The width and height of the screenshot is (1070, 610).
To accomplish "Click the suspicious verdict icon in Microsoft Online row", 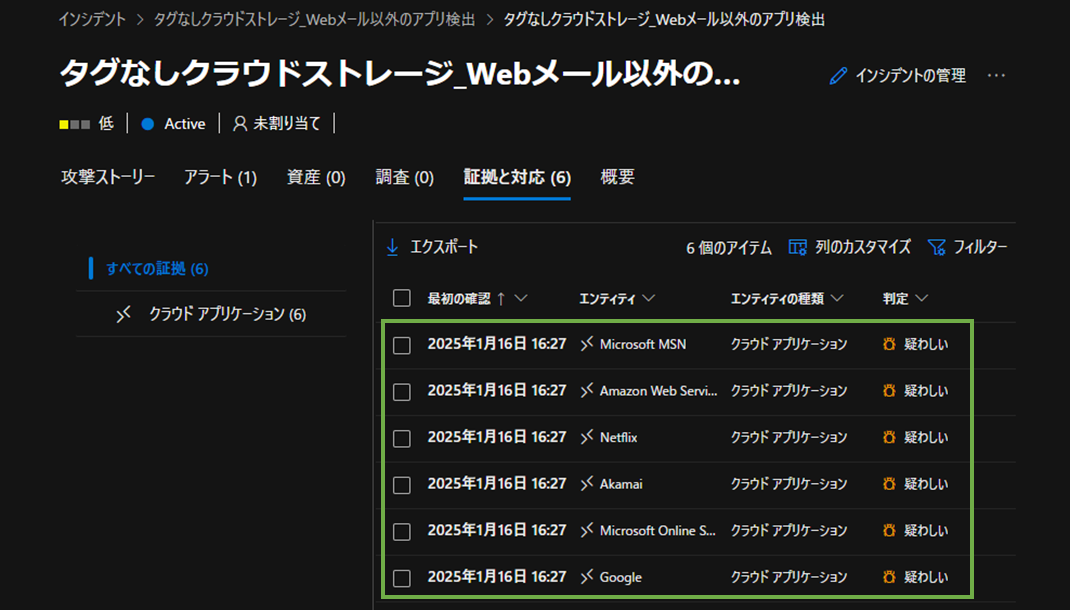I will [889, 530].
